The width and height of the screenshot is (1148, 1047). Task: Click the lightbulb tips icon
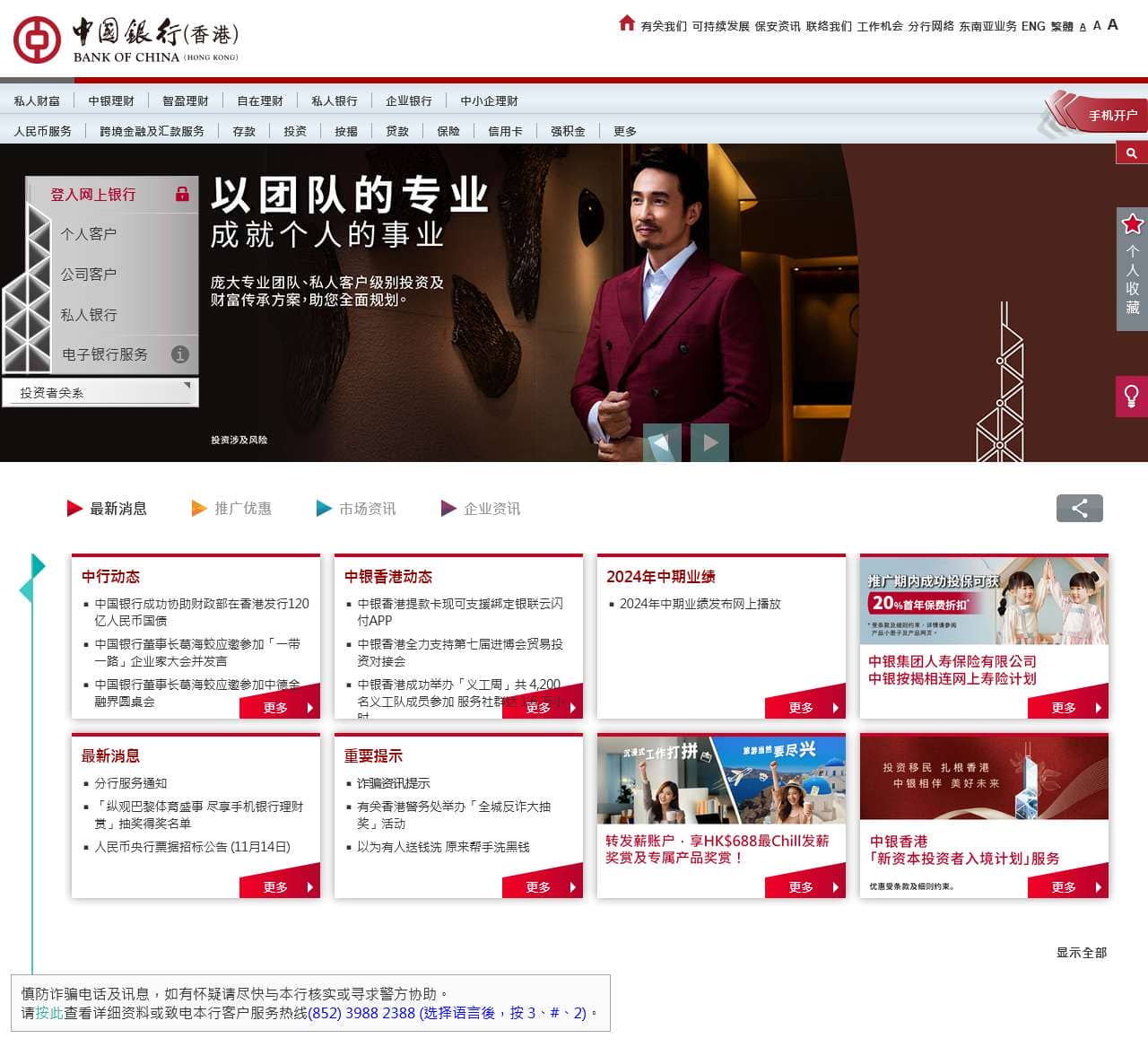pos(1132,396)
